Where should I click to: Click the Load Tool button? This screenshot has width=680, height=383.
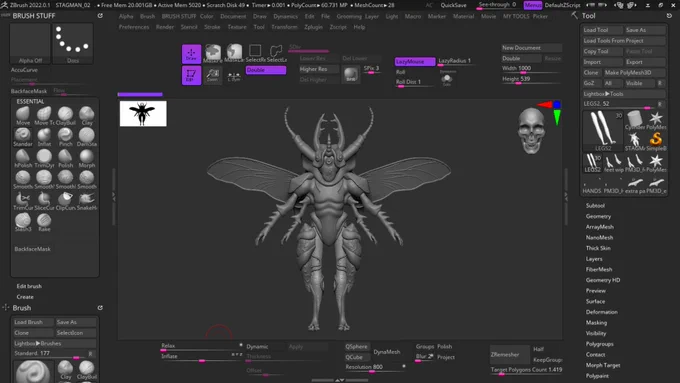[602, 30]
